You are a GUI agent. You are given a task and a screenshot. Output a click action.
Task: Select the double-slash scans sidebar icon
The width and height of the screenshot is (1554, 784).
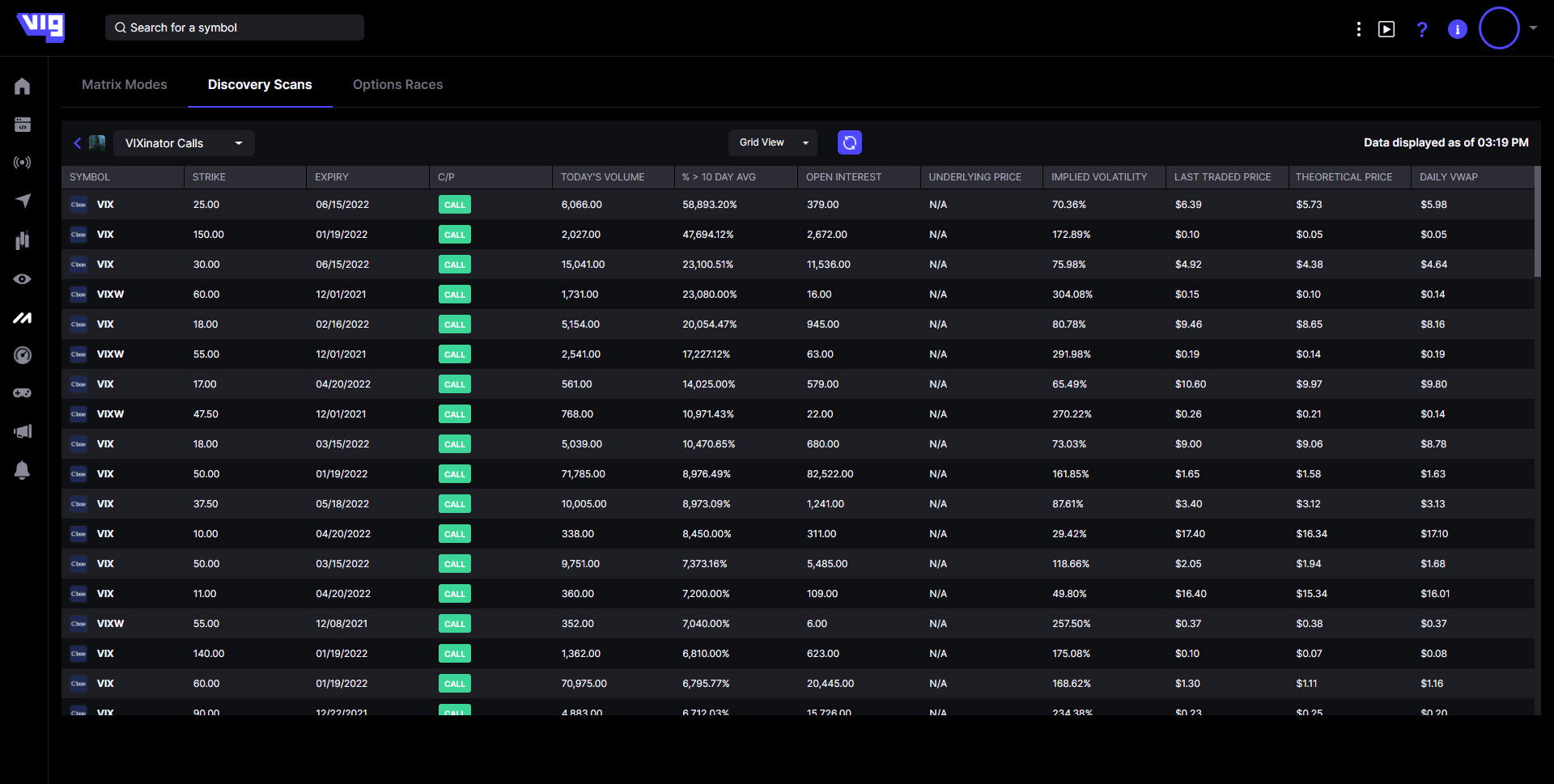click(x=23, y=318)
